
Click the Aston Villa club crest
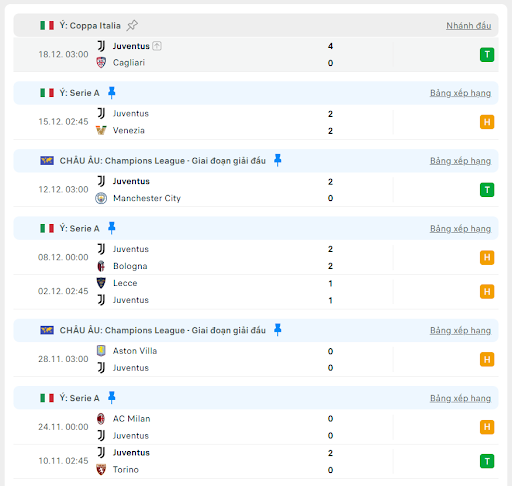pos(101,351)
